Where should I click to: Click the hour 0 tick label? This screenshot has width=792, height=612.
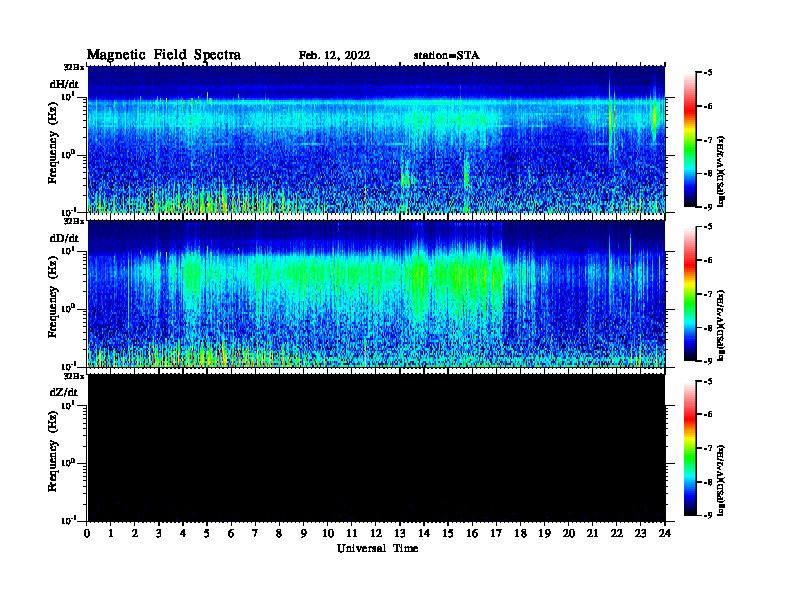(x=87, y=534)
